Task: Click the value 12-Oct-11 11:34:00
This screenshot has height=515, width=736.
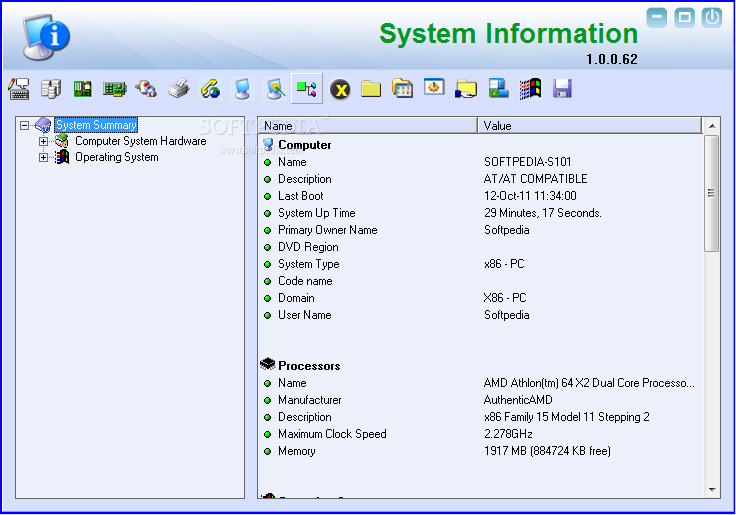Action: click(x=530, y=196)
